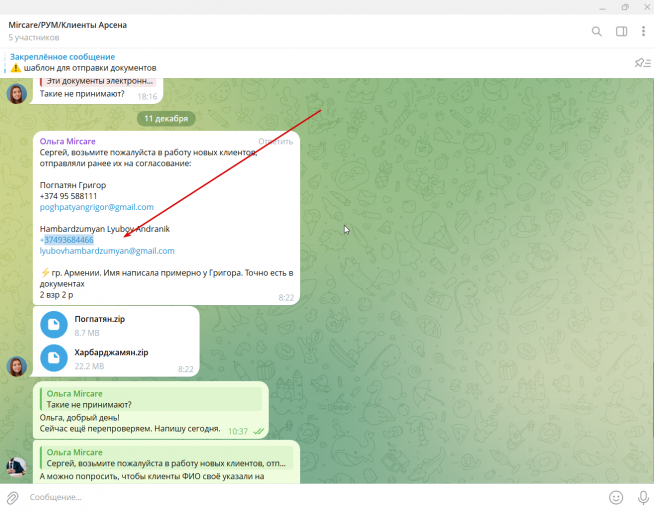Open chat header Mircare/РУМ/Клиенты Арсена
The height and width of the screenshot is (512, 654).
point(68,25)
